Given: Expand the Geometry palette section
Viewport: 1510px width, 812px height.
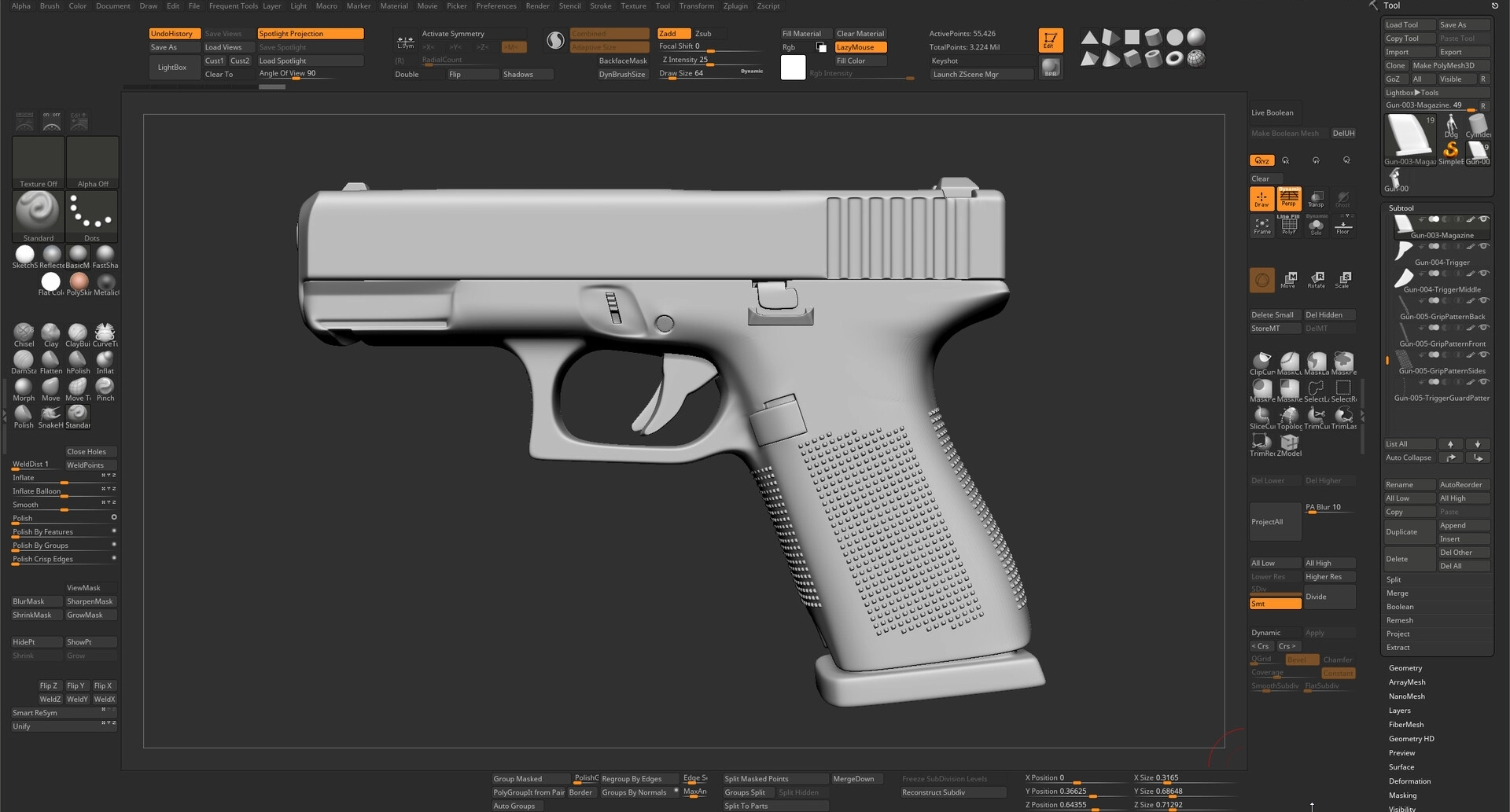Looking at the screenshot, I should 1405,668.
